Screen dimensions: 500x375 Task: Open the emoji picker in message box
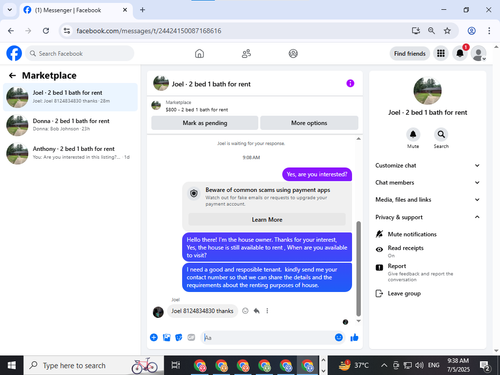click(x=339, y=337)
